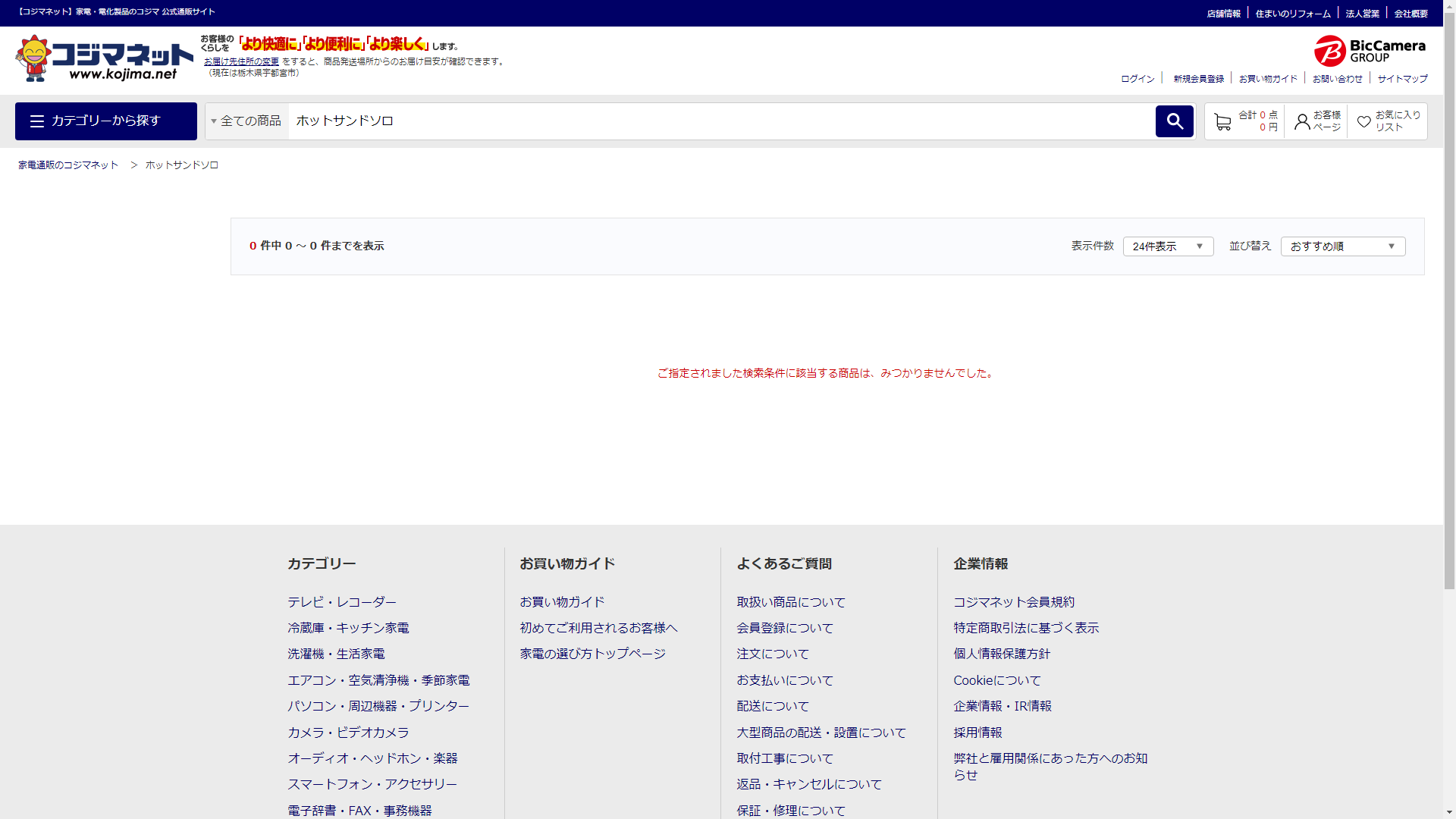
Task: Expand the 全ての商品 category selector
Action: [x=246, y=121]
